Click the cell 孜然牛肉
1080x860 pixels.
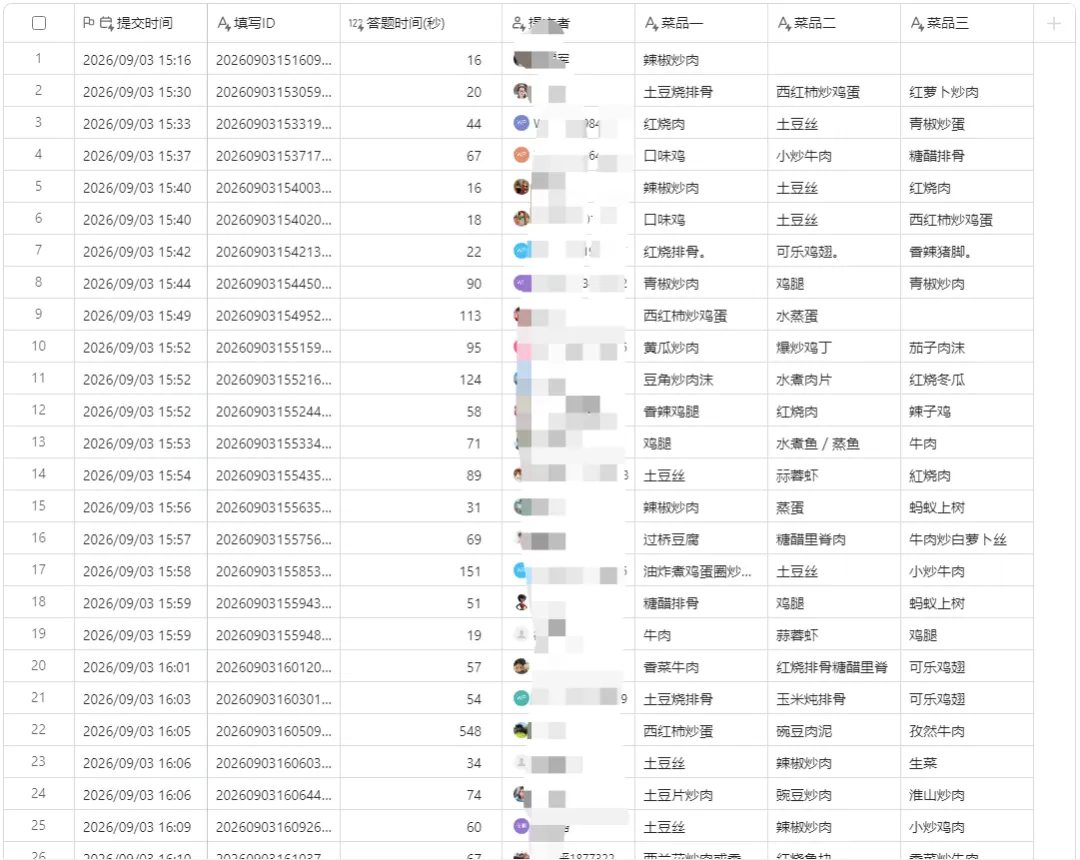967,731
